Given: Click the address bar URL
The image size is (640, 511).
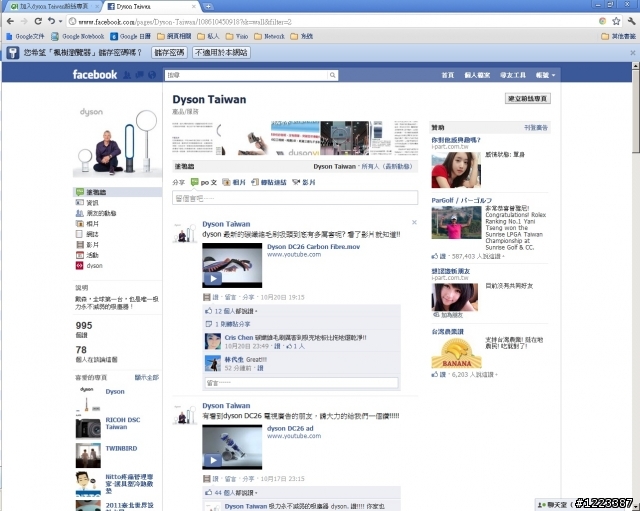Looking at the screenshot, I should [185, 22].
